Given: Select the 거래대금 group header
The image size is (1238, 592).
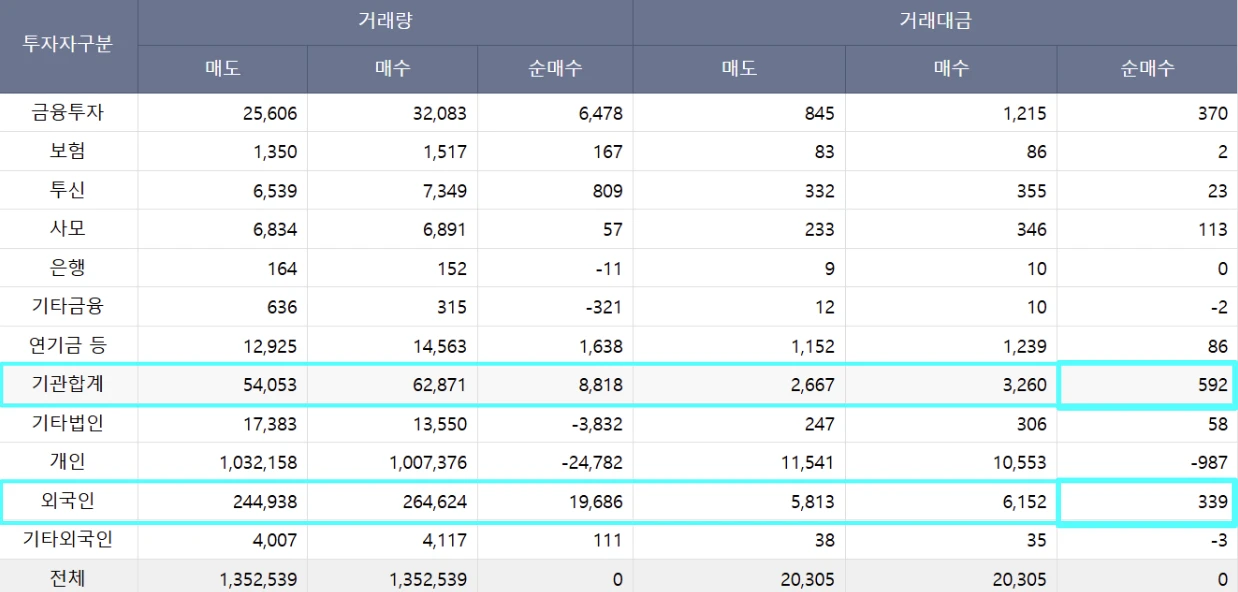Looking at the screenshot, I should click(x=935, y=22).
